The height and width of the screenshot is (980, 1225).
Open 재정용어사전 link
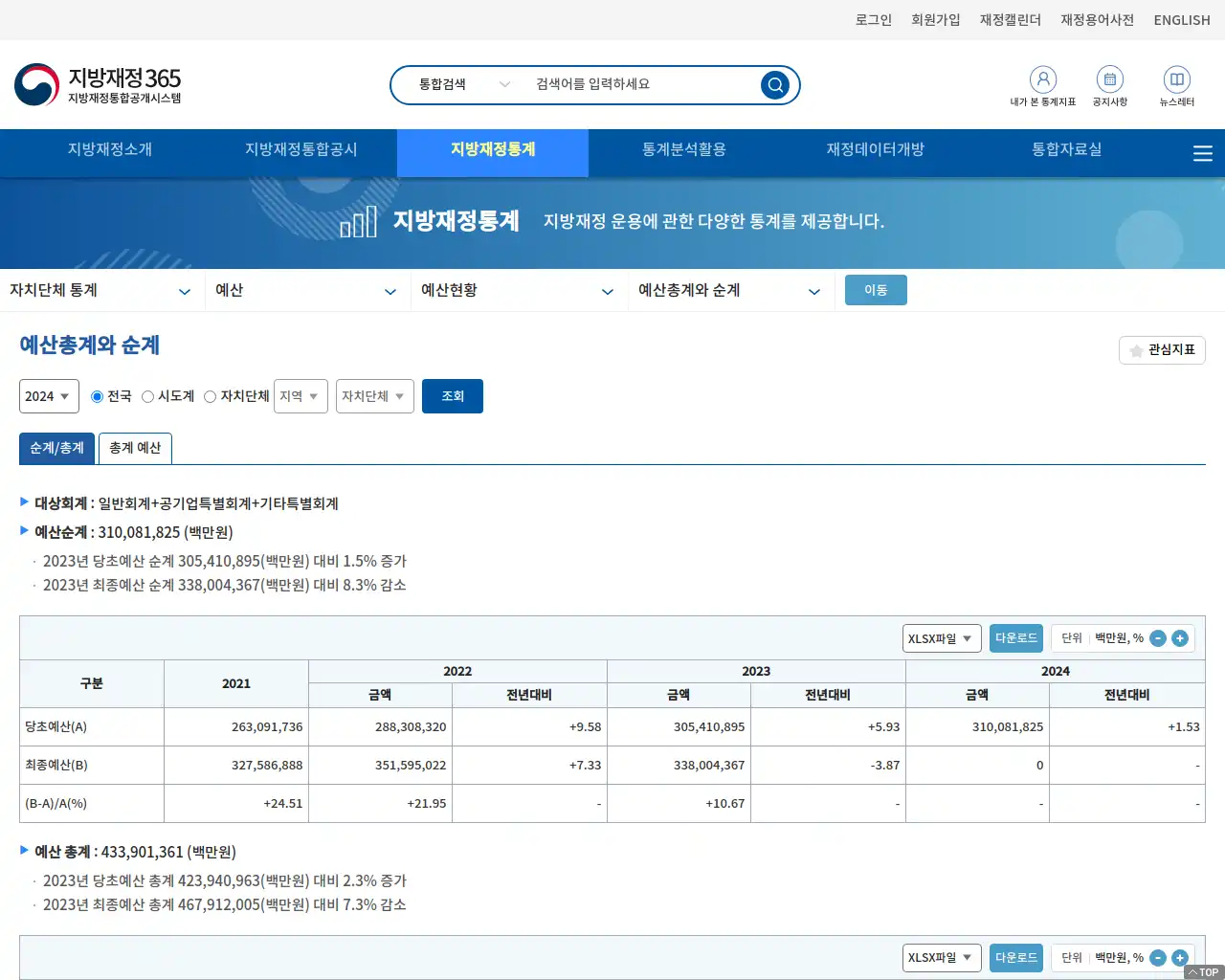(1098, 20)
